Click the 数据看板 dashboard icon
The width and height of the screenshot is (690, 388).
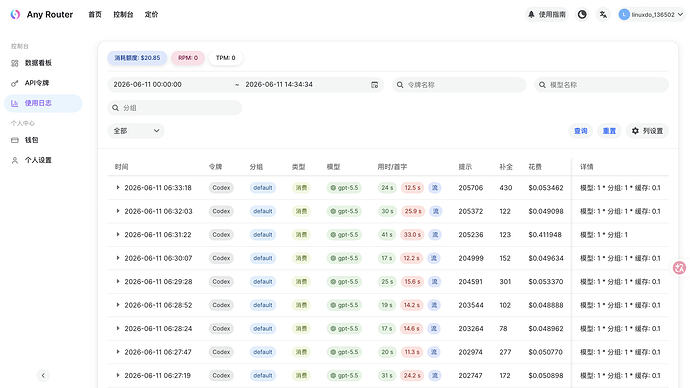tap(15, 63)
